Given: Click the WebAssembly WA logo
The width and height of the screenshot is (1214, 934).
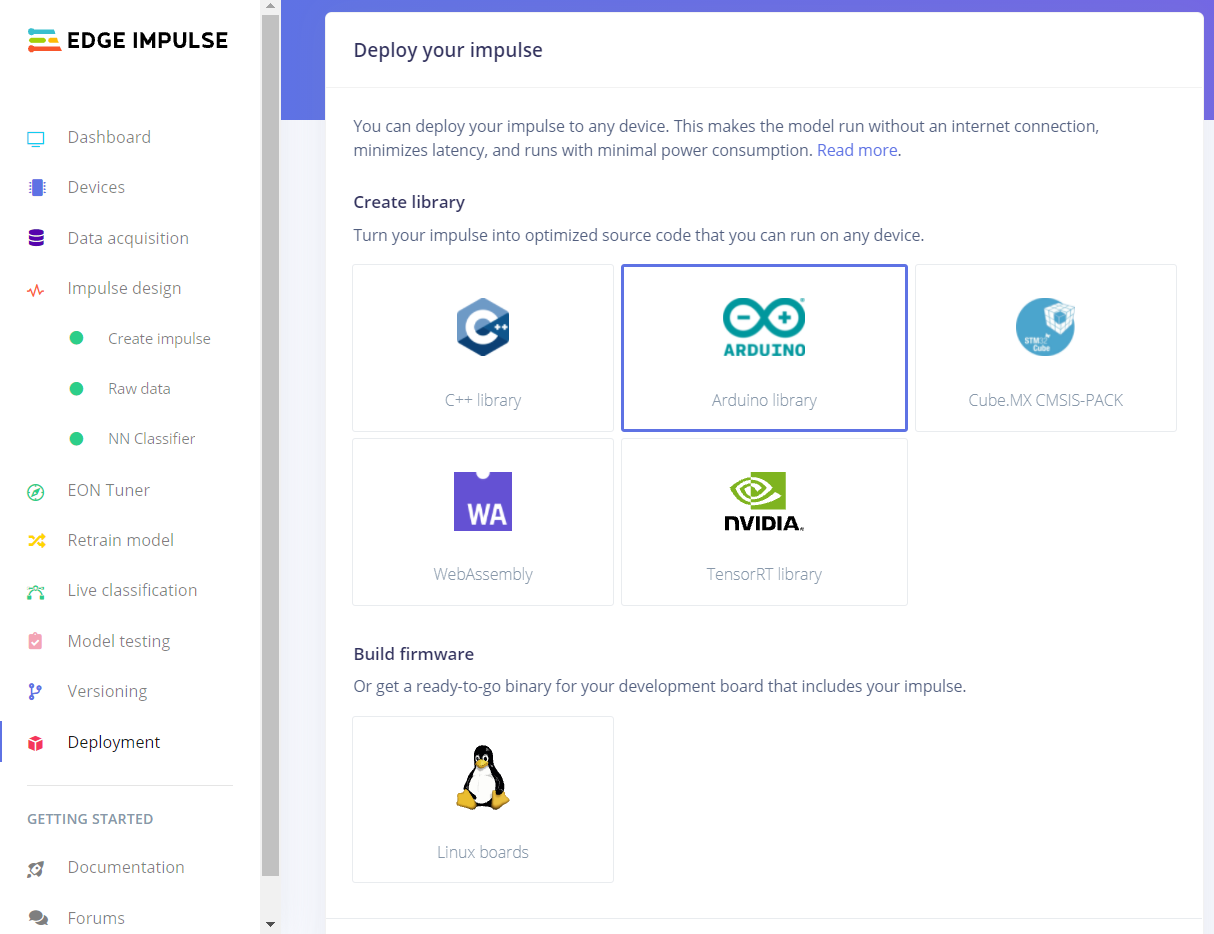Looking at the screenshot, I should pos(483,501).
